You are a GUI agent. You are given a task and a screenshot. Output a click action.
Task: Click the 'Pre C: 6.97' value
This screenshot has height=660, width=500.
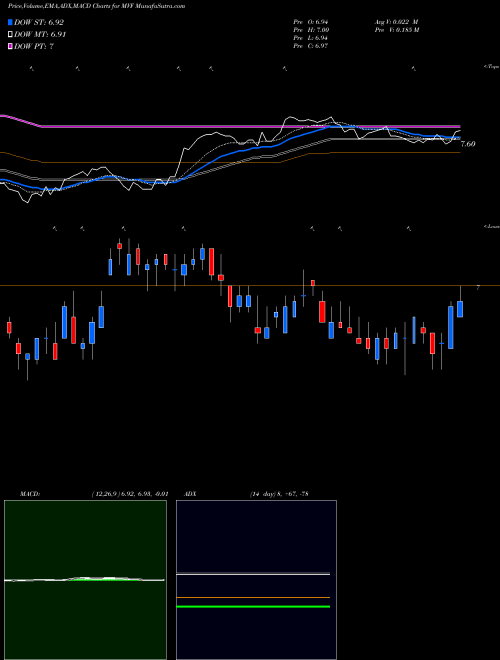pyautogui.click(x=311, y=46)
